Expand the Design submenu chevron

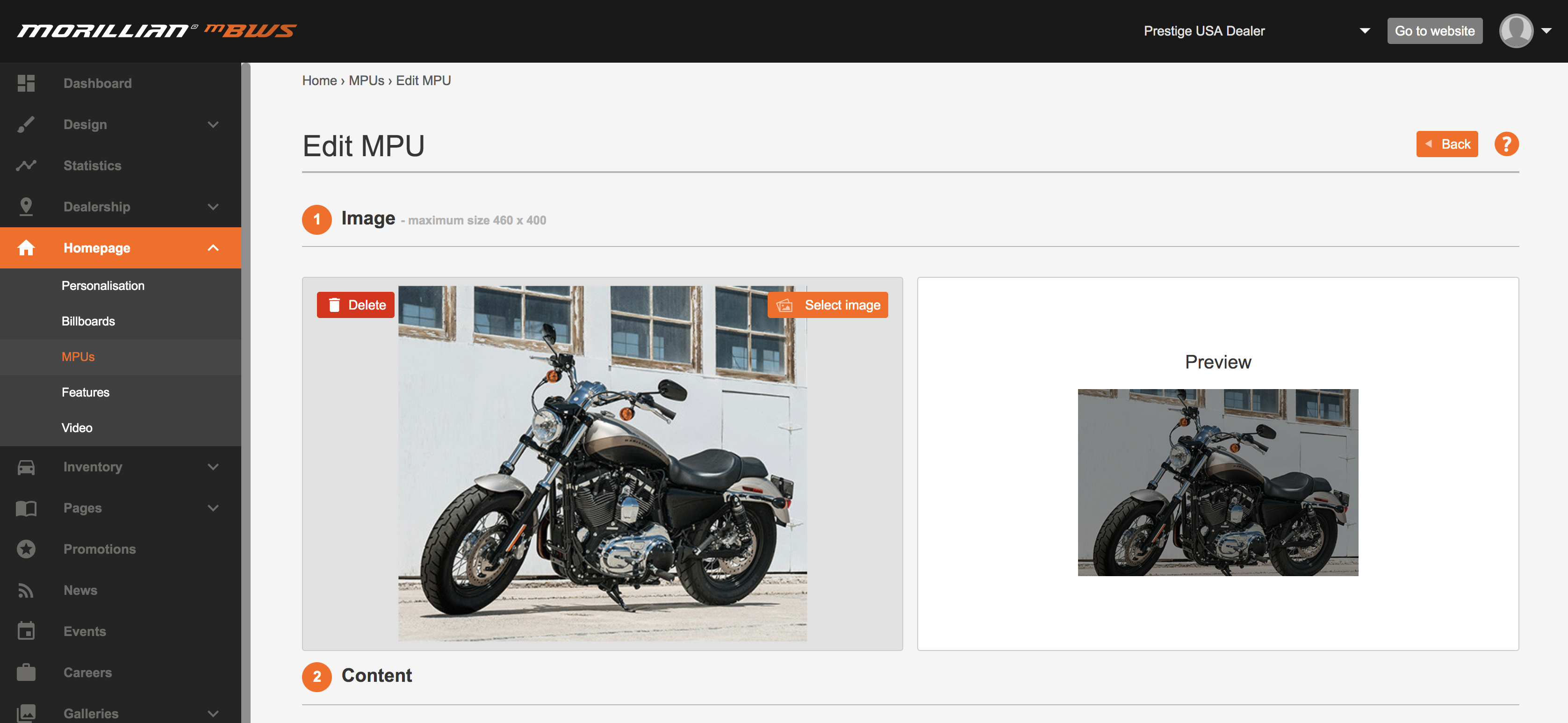coord(212,124)
